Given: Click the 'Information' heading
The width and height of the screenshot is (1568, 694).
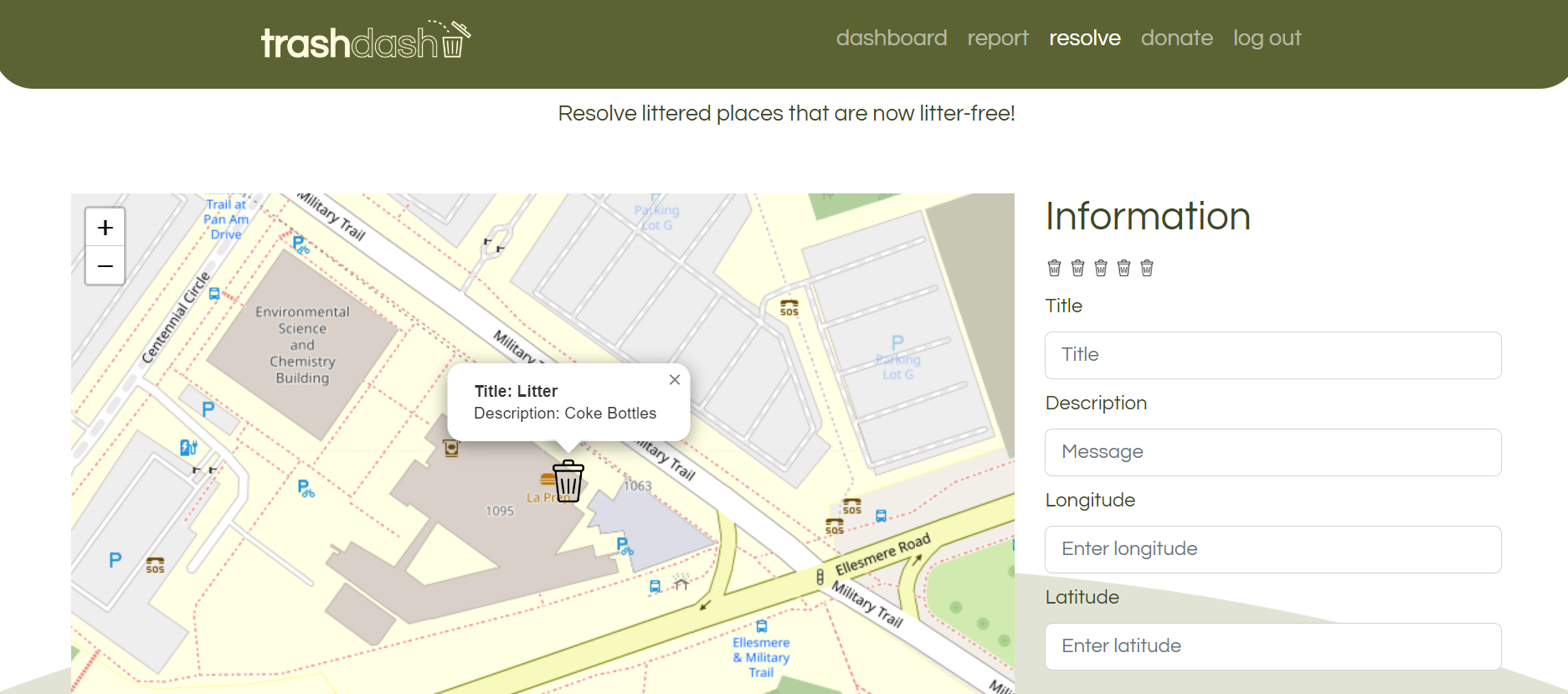Looking at the screenshot, I should (1148, 216).
